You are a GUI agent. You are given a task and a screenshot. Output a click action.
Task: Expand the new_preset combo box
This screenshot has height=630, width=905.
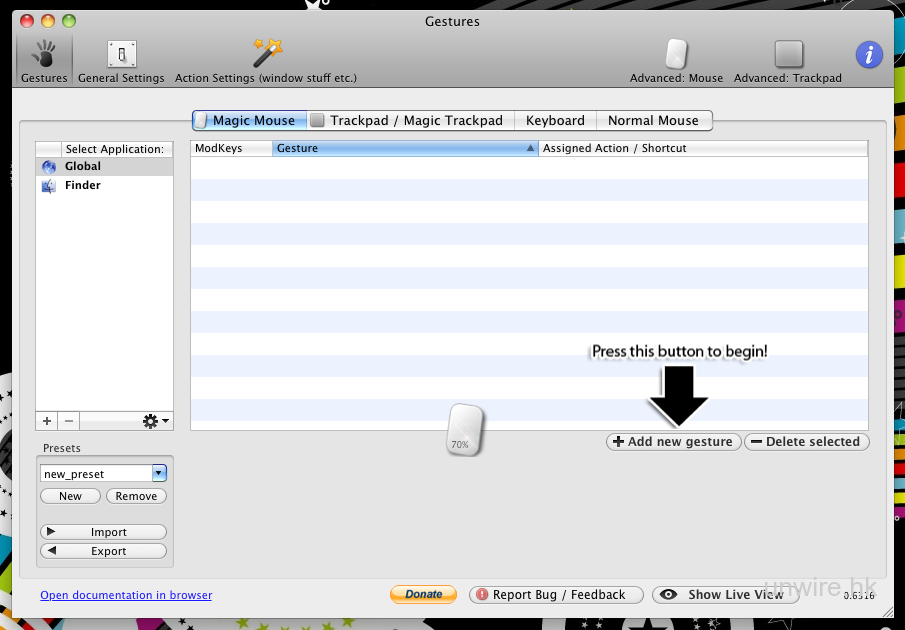tap(159, 473)
